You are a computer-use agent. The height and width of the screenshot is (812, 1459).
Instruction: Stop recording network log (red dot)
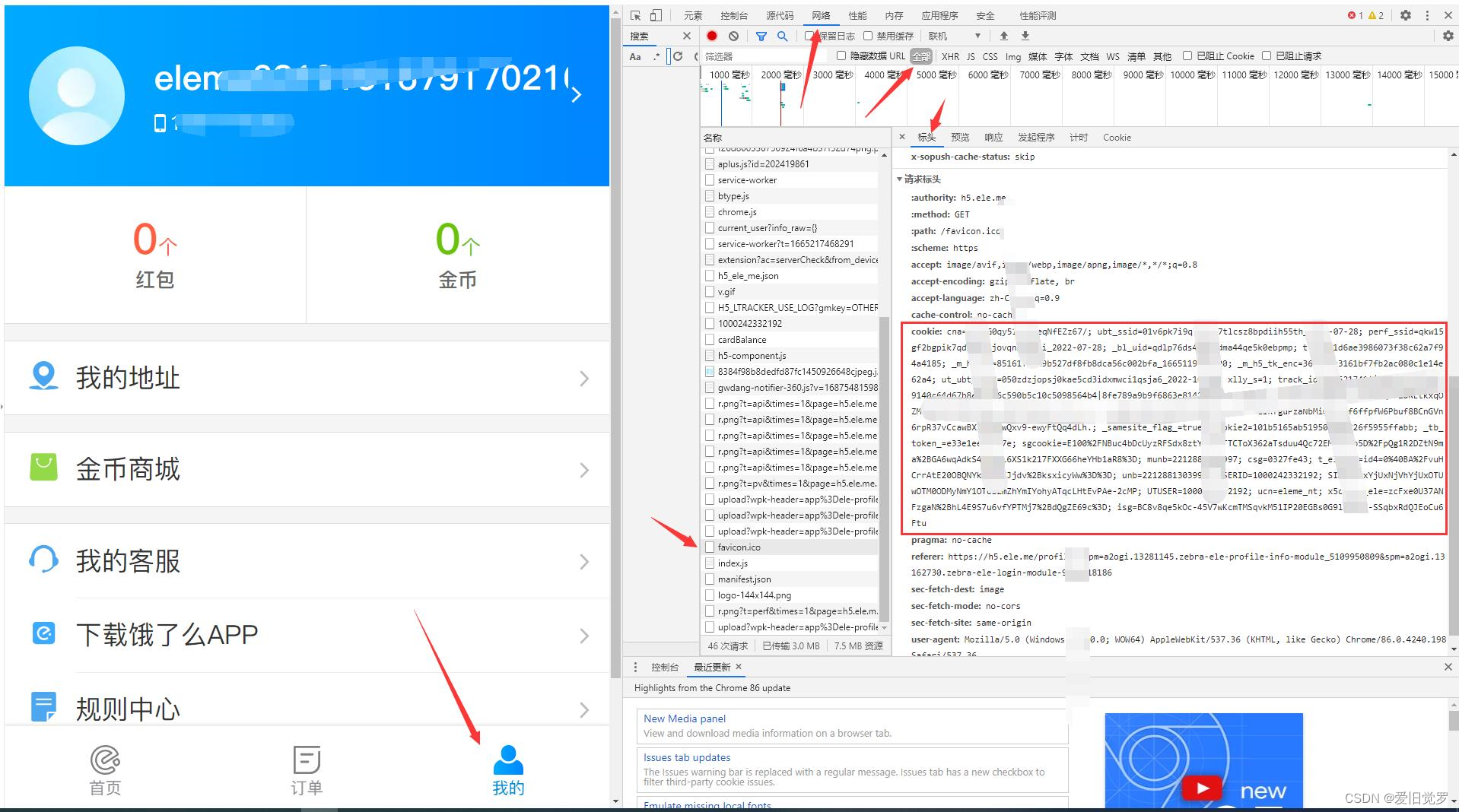(x=712, y=36)
